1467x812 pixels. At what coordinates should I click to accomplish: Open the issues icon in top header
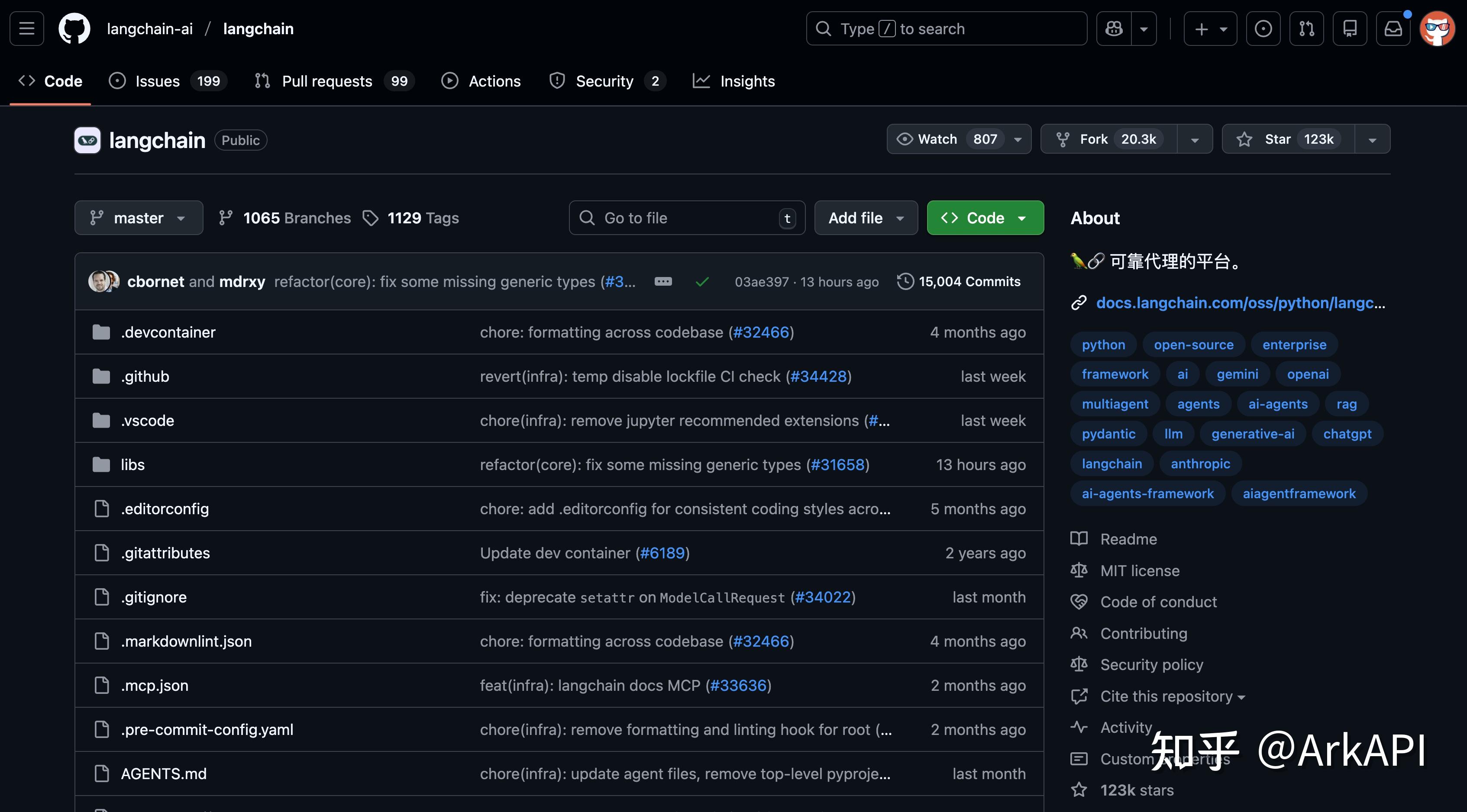tap(1263, 29)
